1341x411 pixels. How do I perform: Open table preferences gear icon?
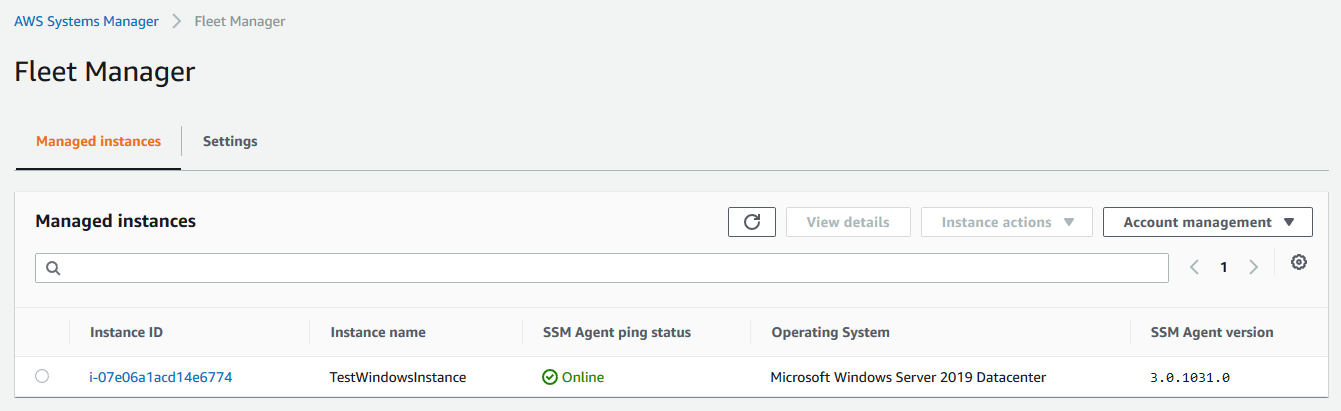click(1299, 262)
